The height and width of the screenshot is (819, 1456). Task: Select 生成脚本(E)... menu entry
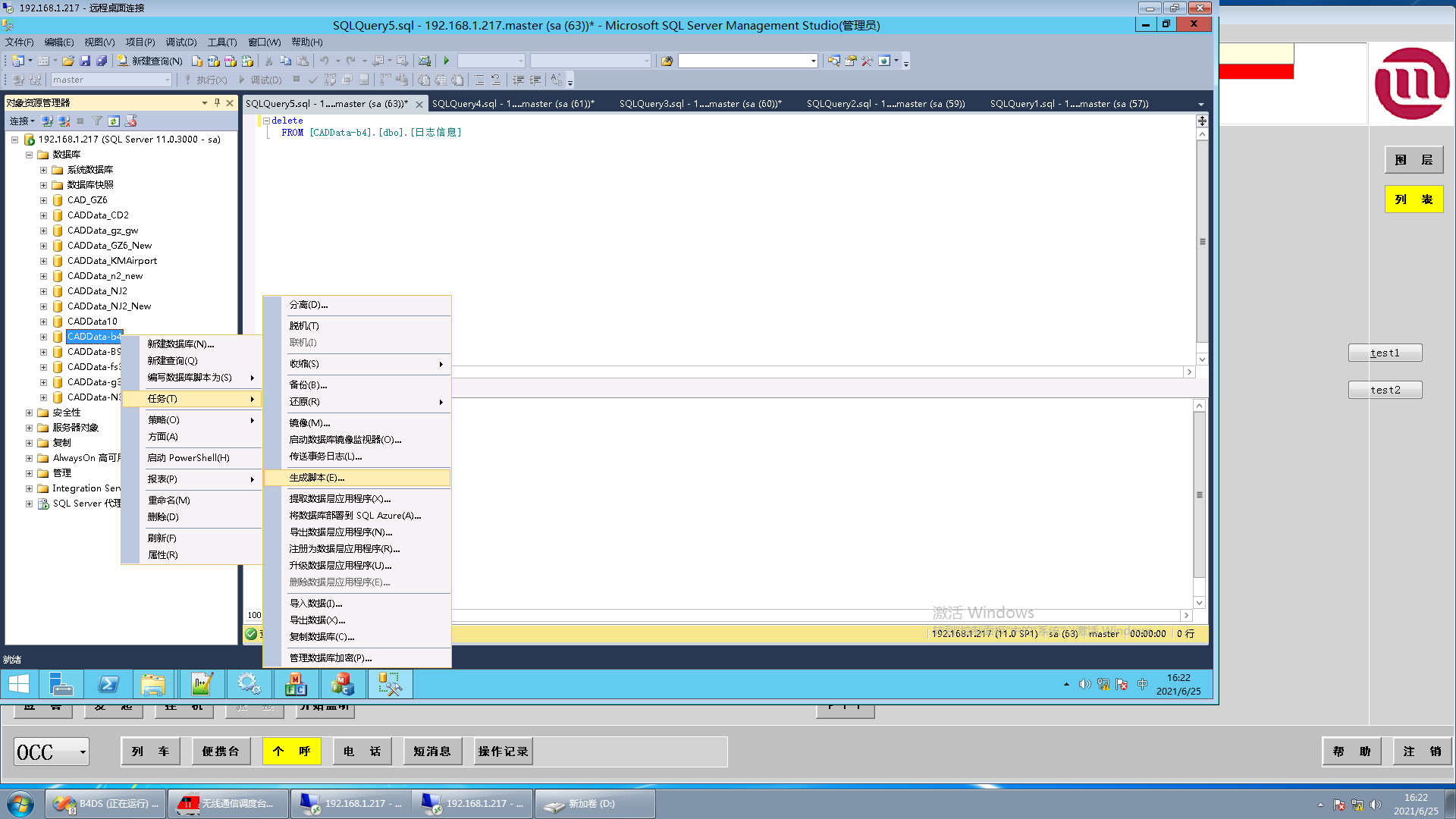[x=317, y=478]
